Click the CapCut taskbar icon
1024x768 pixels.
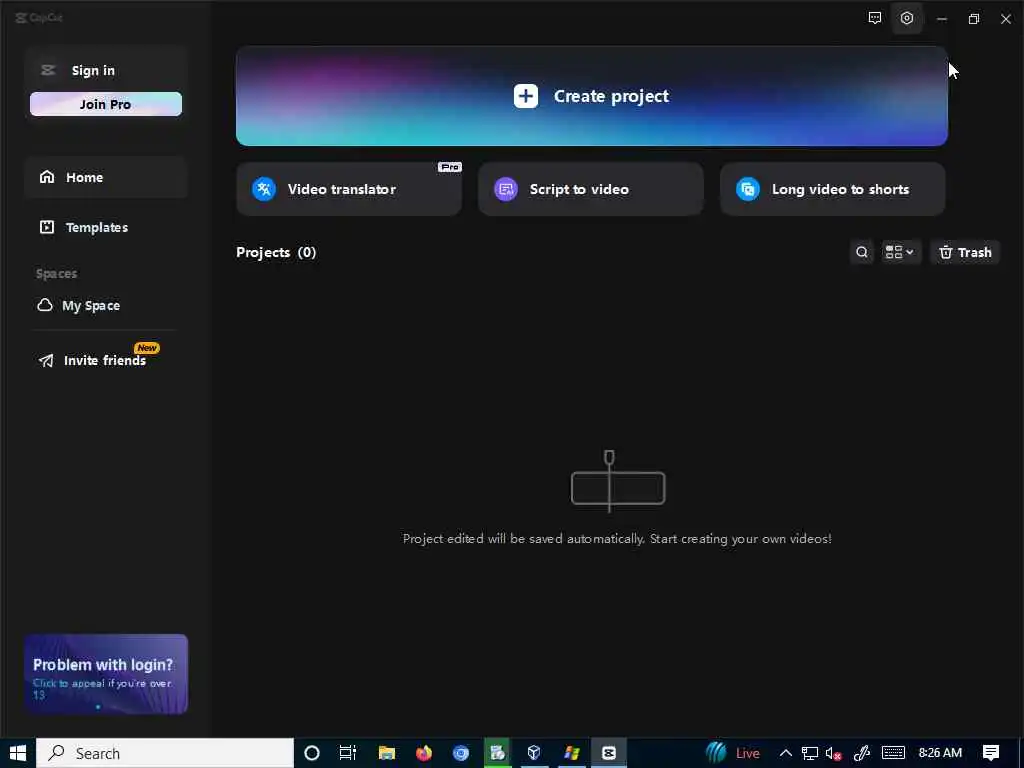pyautogui.click(x=609, y=753)
